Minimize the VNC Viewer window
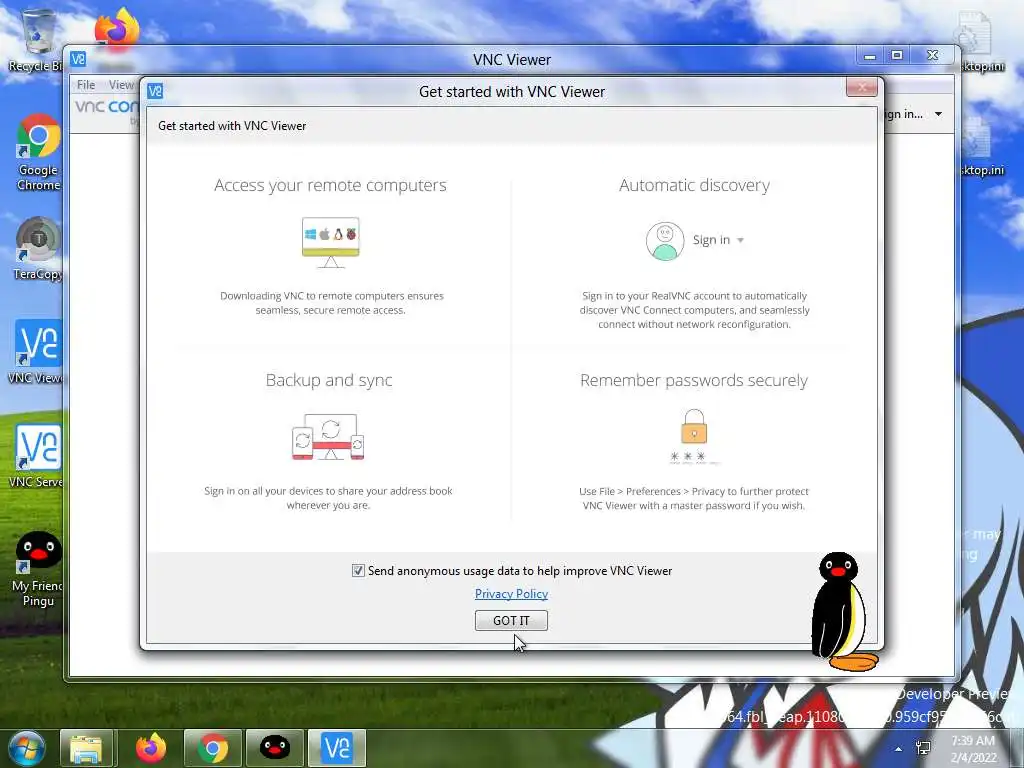Image resolution: width=1024 pixels, height=768 pixels. [x=869, y=56]
